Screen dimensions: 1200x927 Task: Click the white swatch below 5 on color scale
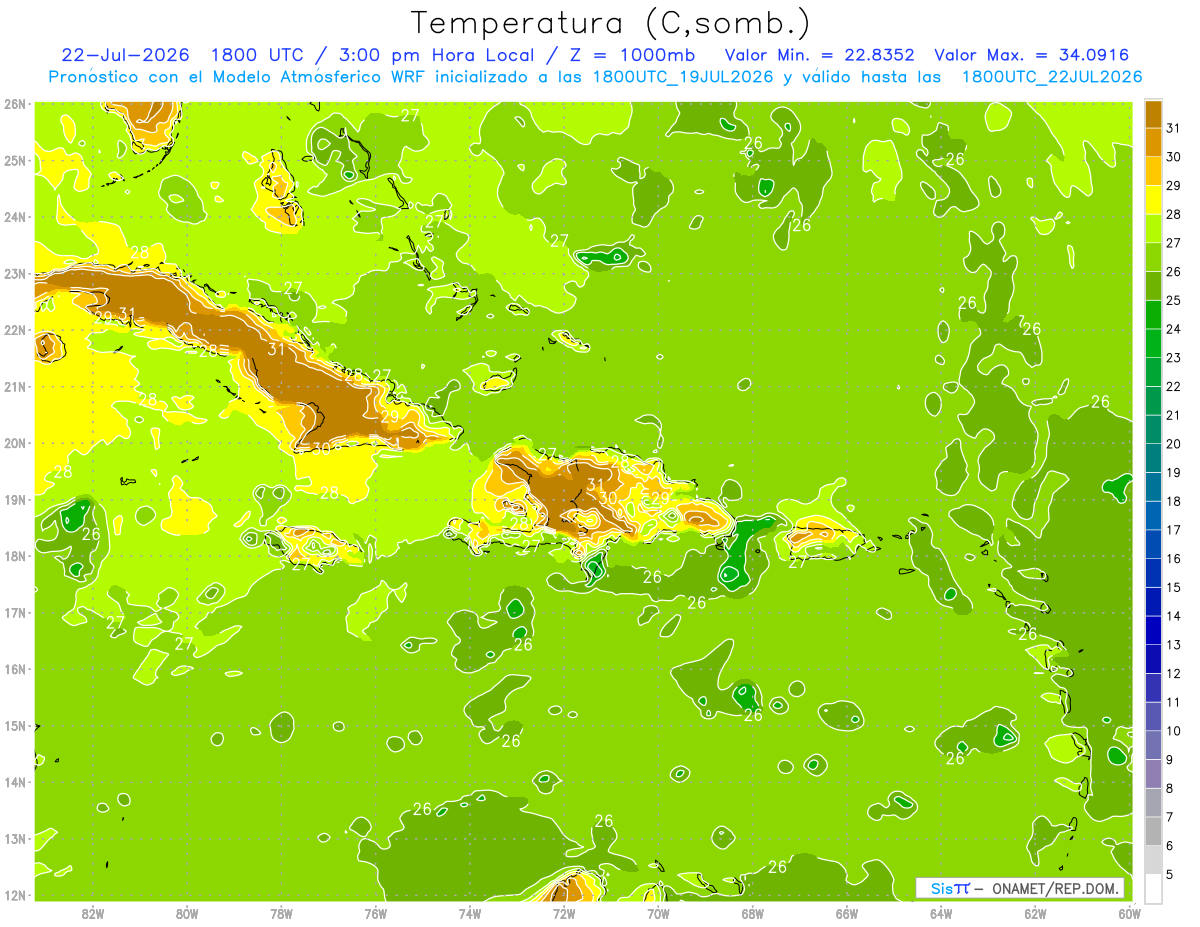(x=1153, y=888)
